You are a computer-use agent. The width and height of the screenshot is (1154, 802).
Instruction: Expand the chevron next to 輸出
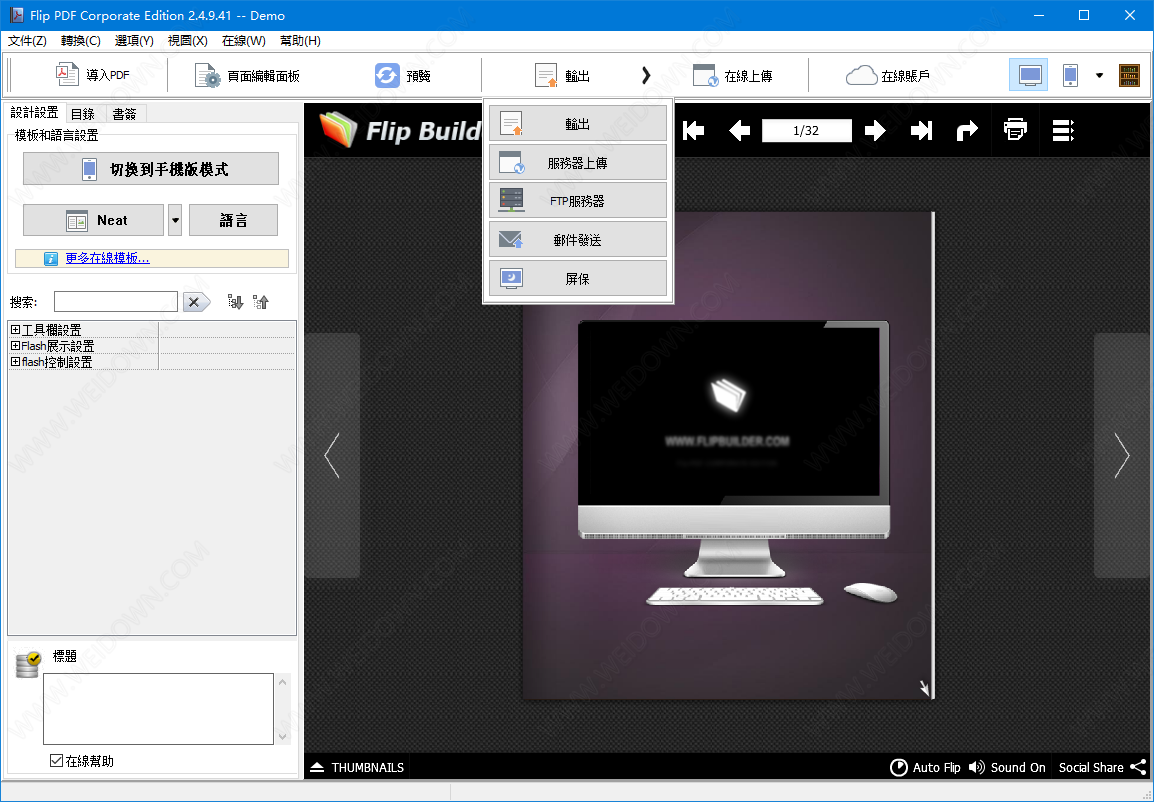click(645, 75)
